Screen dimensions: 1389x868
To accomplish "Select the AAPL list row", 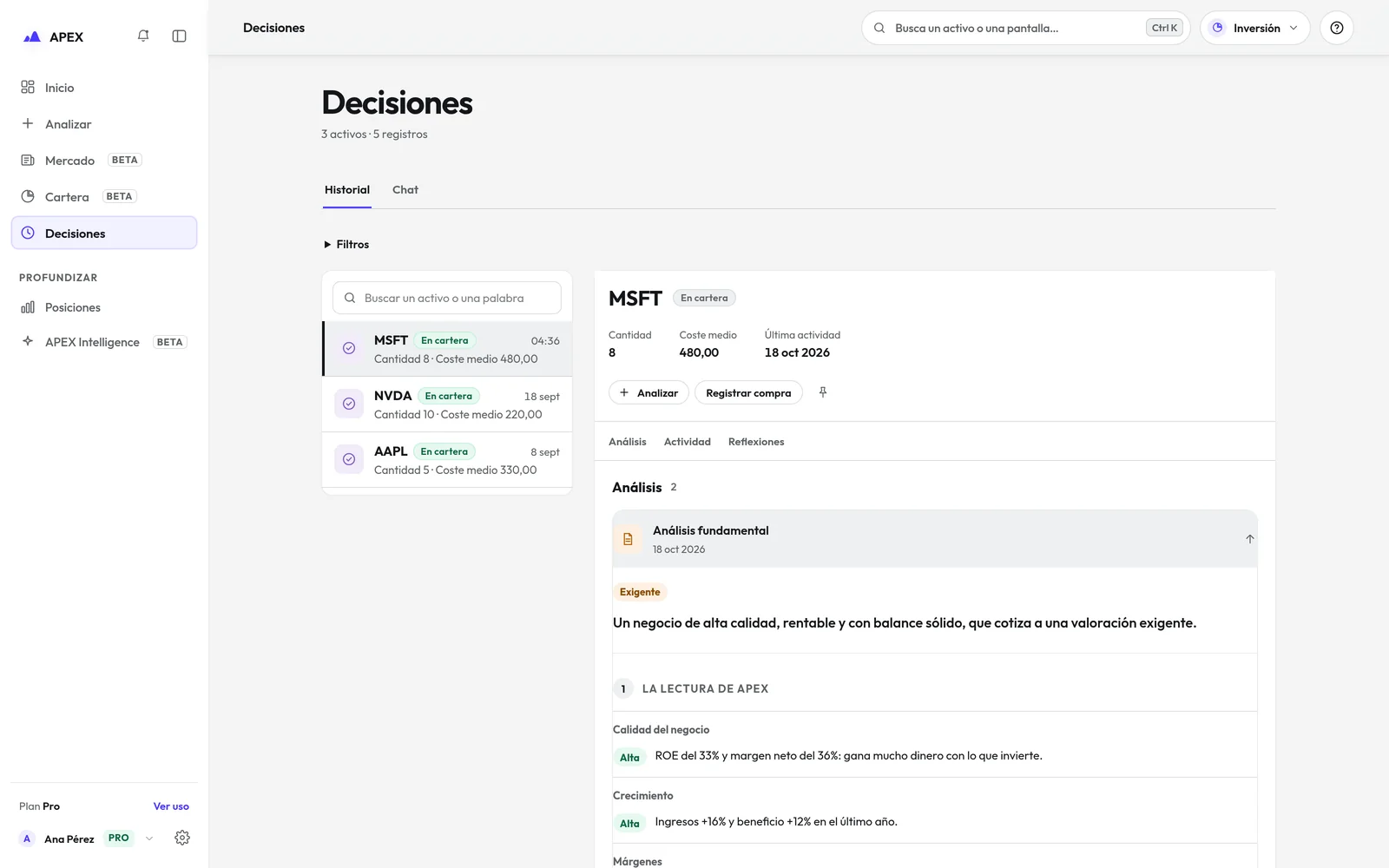I will [447, 460].
